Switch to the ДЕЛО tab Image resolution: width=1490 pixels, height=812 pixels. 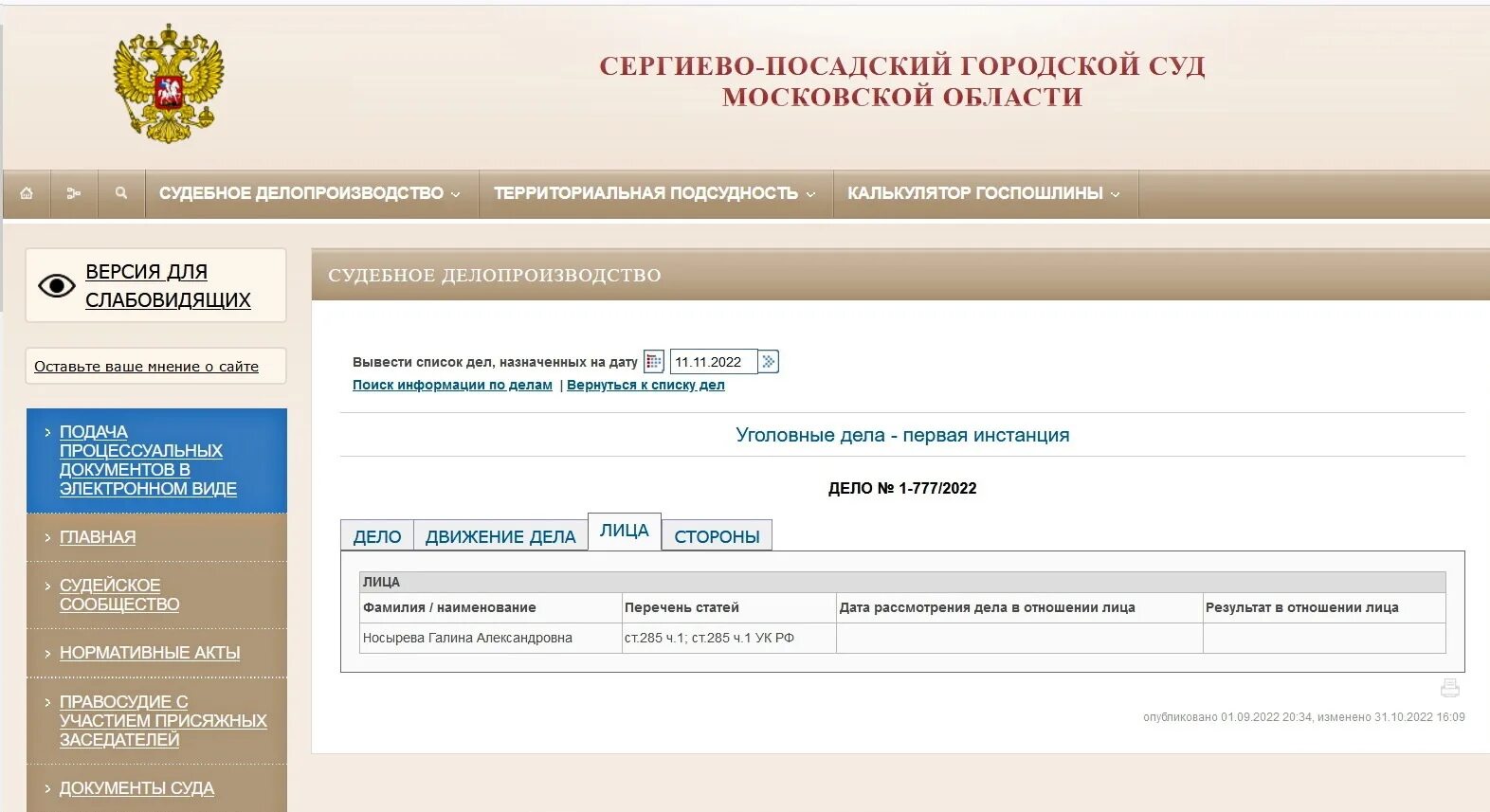[x=377, y=536]
